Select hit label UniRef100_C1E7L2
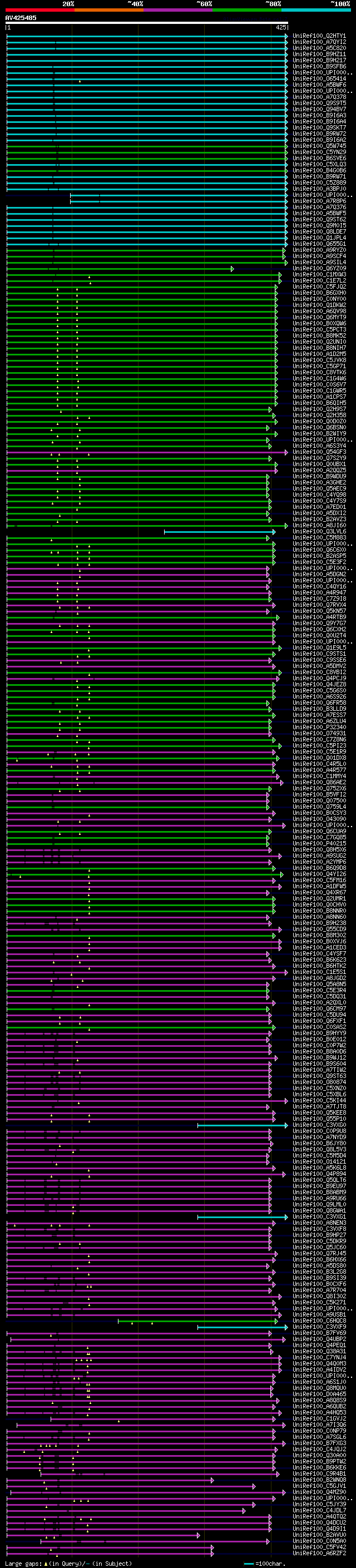 tap(319, 280)
